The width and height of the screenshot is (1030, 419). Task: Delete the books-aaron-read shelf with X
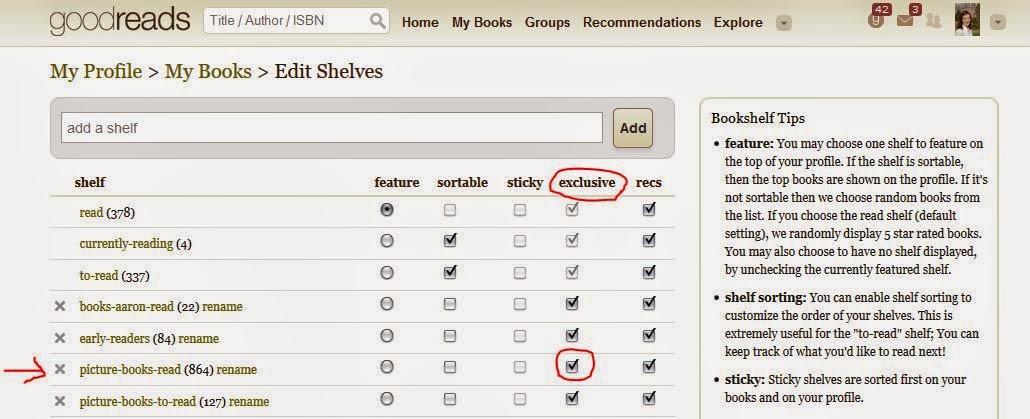59,306
